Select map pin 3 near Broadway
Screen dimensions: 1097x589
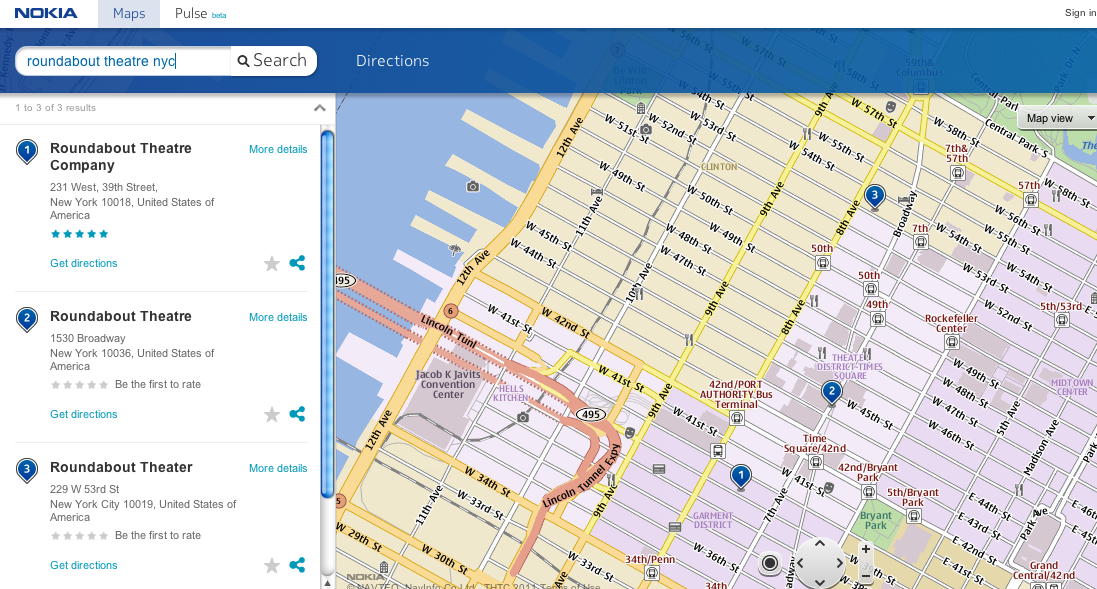[874, 196]
